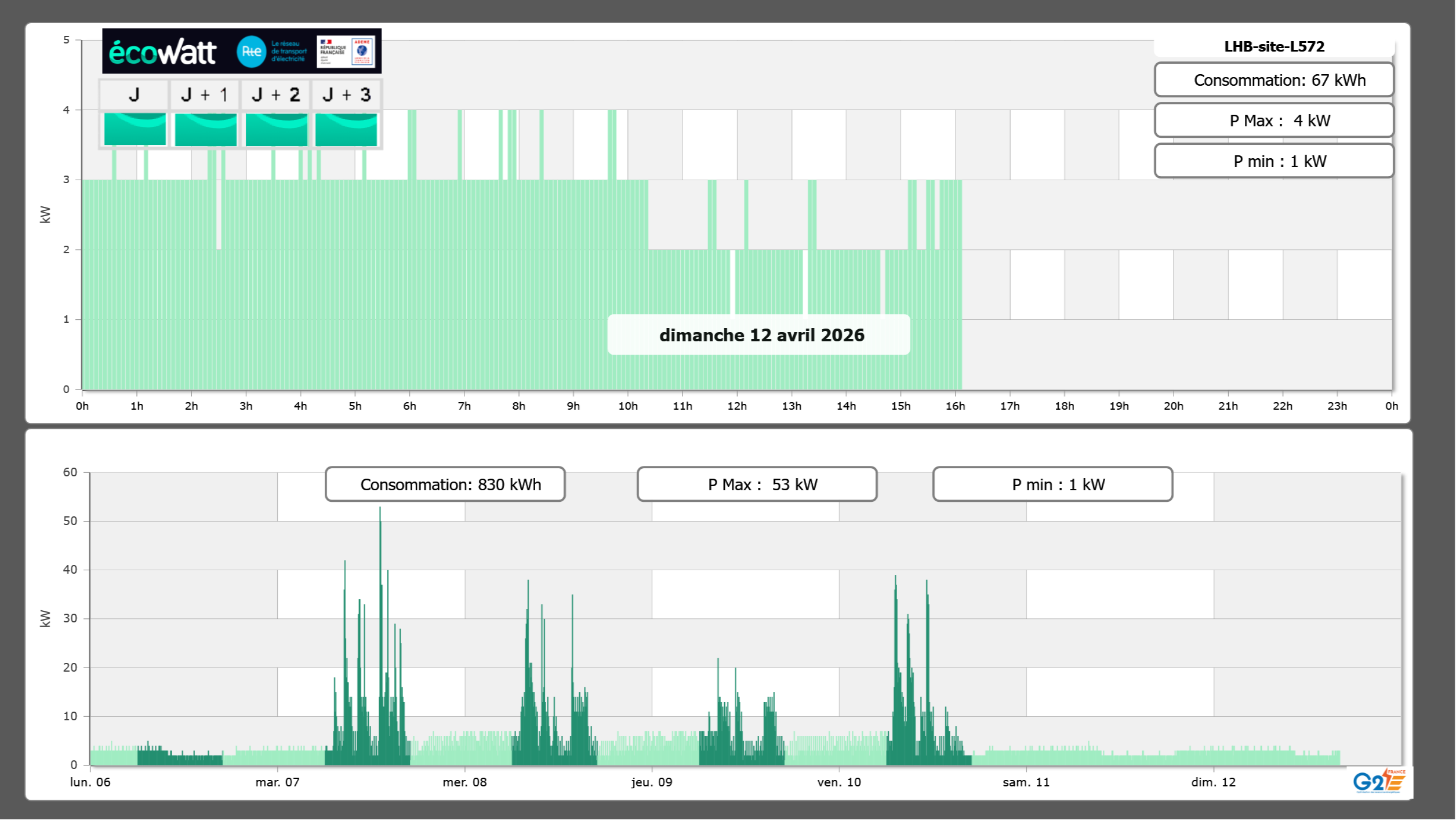Click the République Française ADEME logo
Screen dimensions: 1456x820
click(346, 52)
